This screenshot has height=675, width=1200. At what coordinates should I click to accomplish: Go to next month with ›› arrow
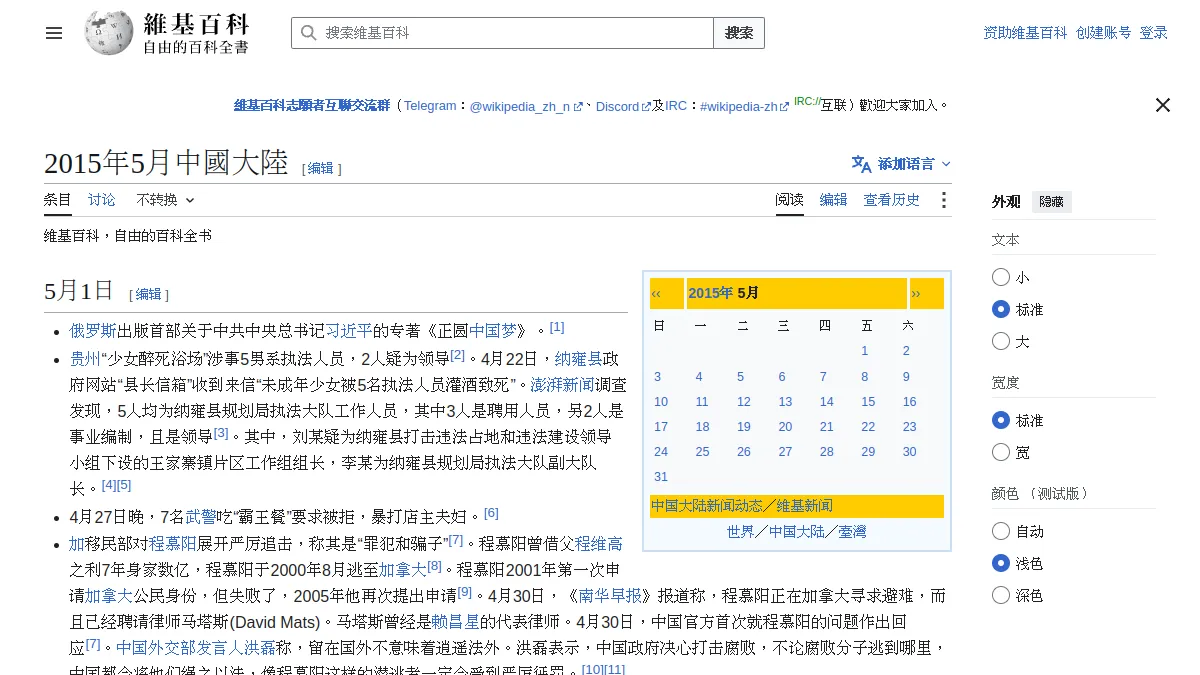tap(915, 293)
